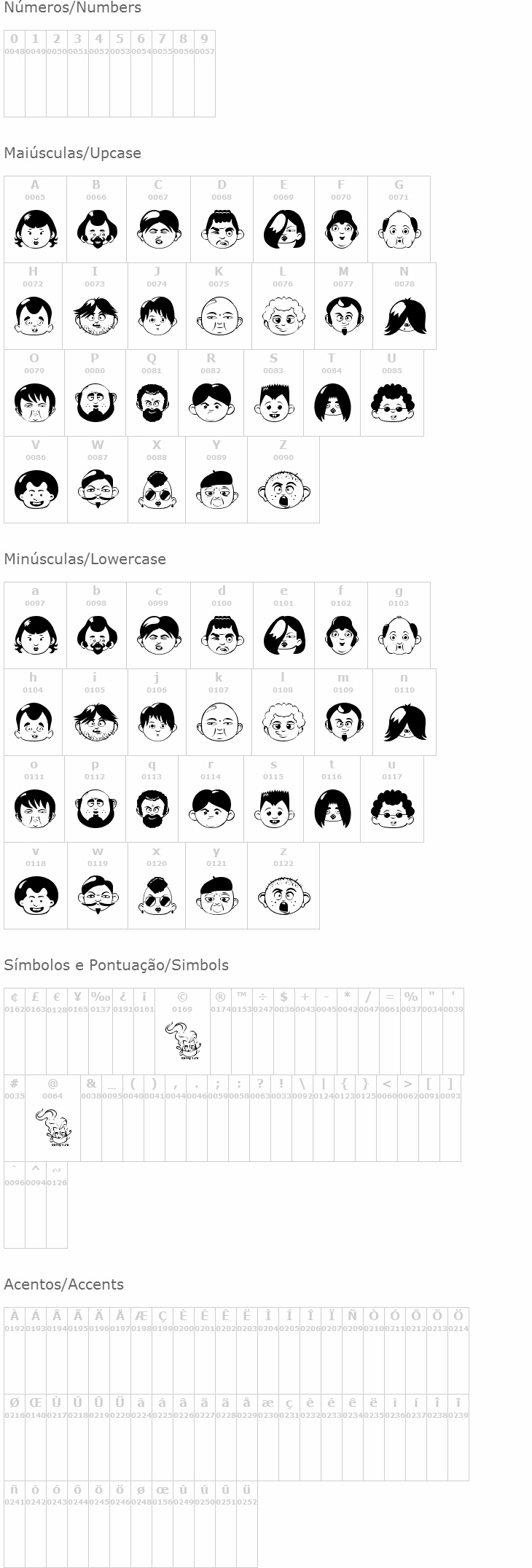Select the lowercase l curly hair face glyph
Screen dimensions: 532x1568
pos(283,722)
